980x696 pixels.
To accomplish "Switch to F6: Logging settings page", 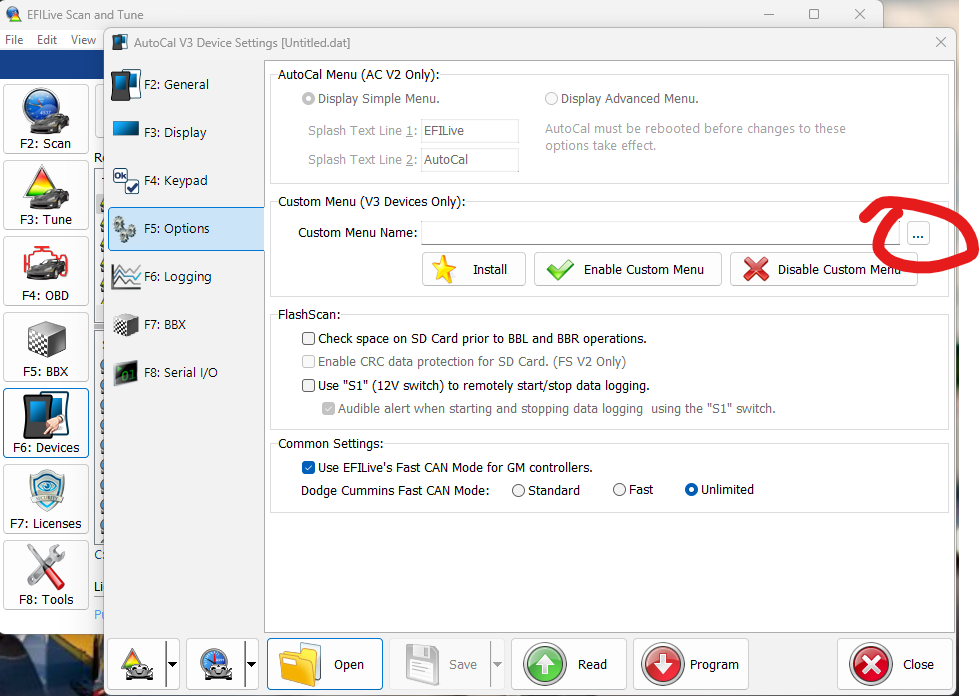I will [186, 277].
